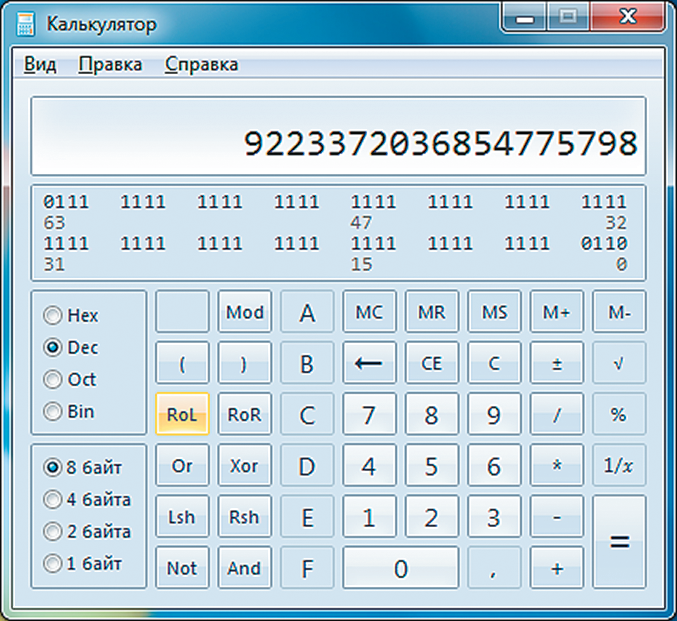Click the square root button
The width and height of the screenshot is (677, 621).
[x=618, y=363]
